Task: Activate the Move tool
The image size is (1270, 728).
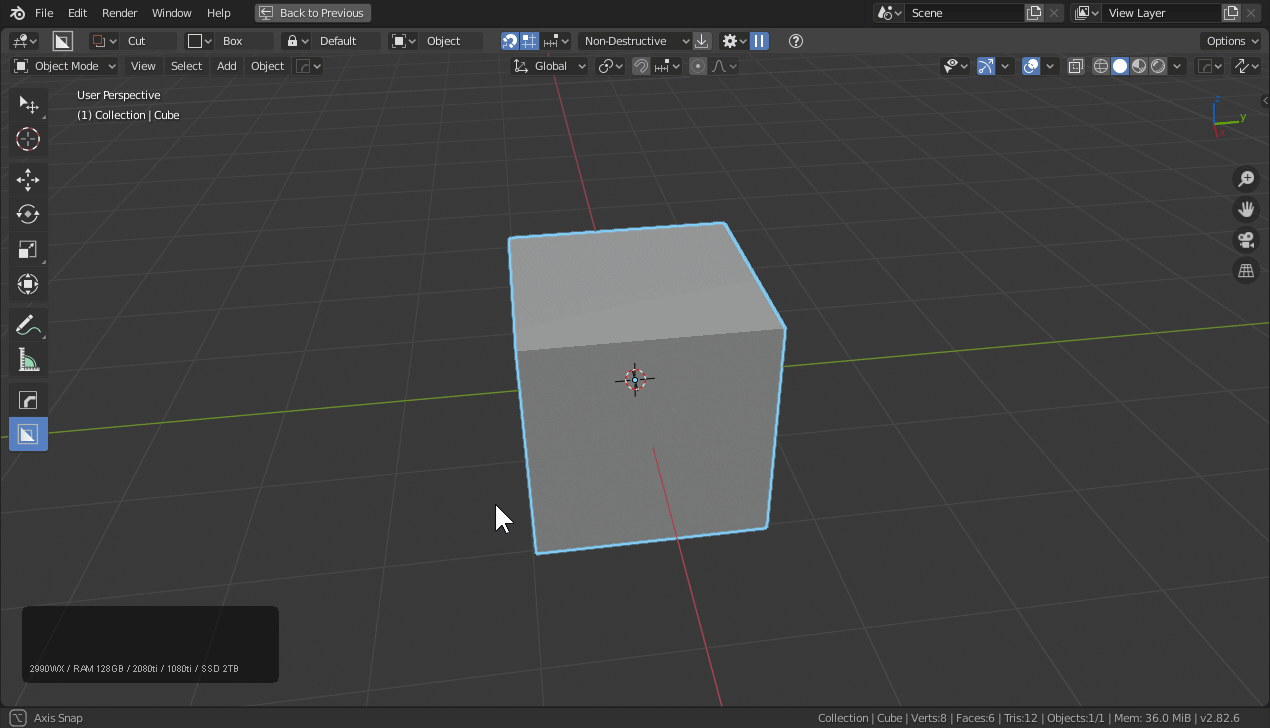Action: [28, 180]
